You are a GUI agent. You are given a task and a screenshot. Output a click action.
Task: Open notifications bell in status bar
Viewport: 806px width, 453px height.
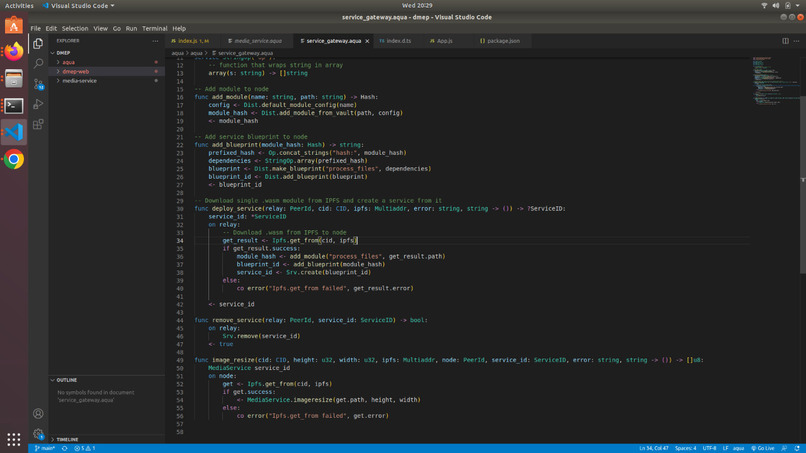tap(797, 448)
